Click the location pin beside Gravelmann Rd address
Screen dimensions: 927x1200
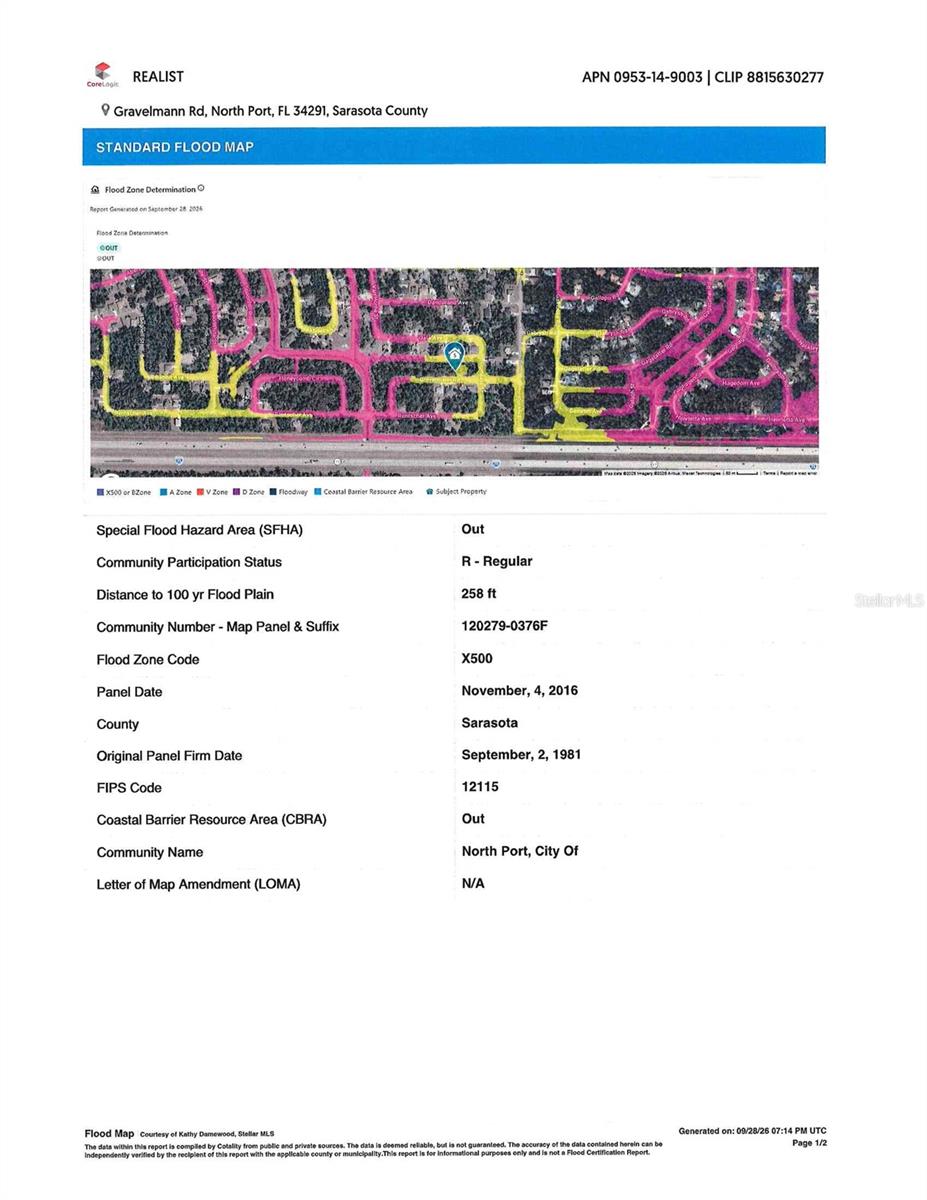105,110
